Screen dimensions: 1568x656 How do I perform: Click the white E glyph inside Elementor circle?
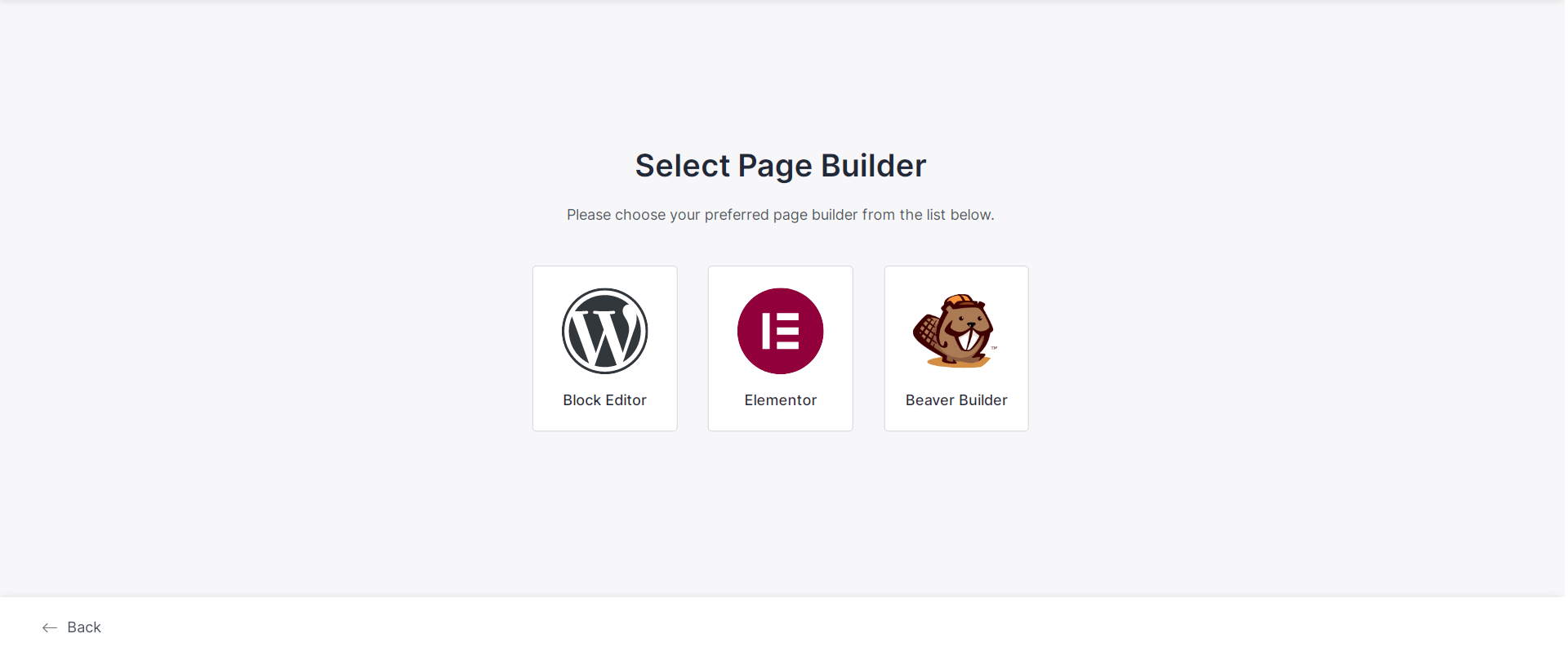click(x=780, y=331)
